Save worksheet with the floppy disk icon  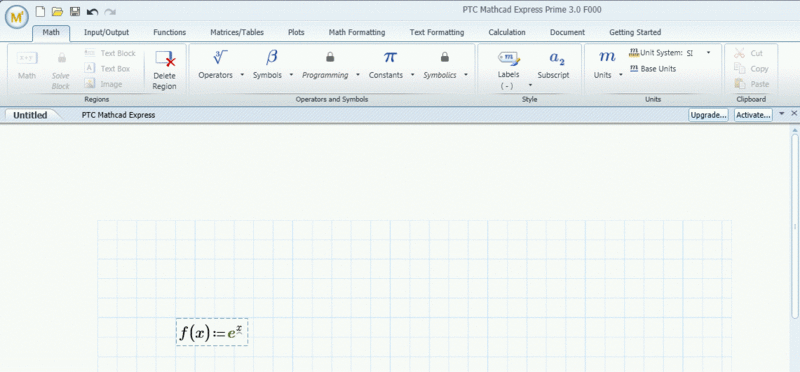point(74,11)
